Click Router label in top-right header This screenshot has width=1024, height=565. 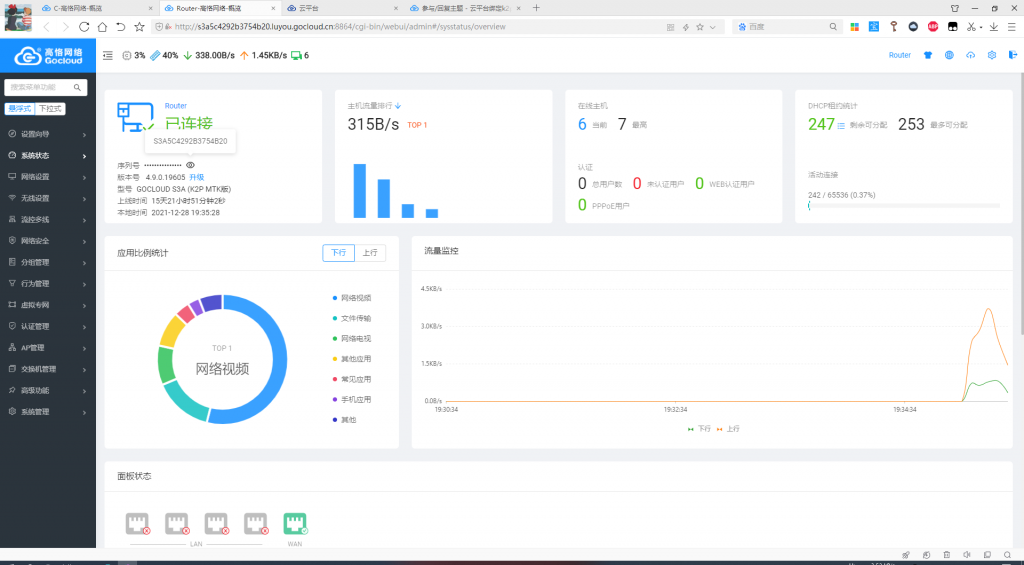click(x=899, y=56)
